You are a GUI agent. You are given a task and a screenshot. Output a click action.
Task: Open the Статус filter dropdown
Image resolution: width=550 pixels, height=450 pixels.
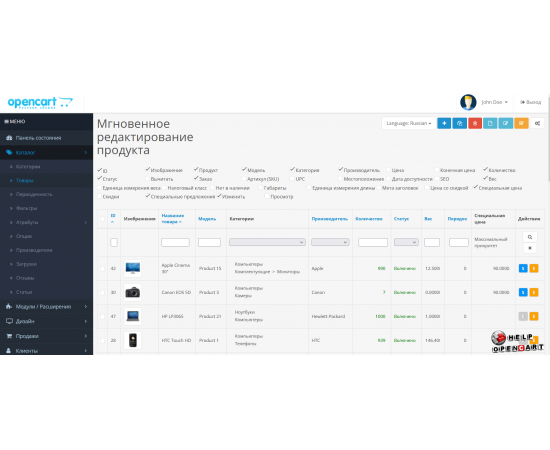point(406,242)
